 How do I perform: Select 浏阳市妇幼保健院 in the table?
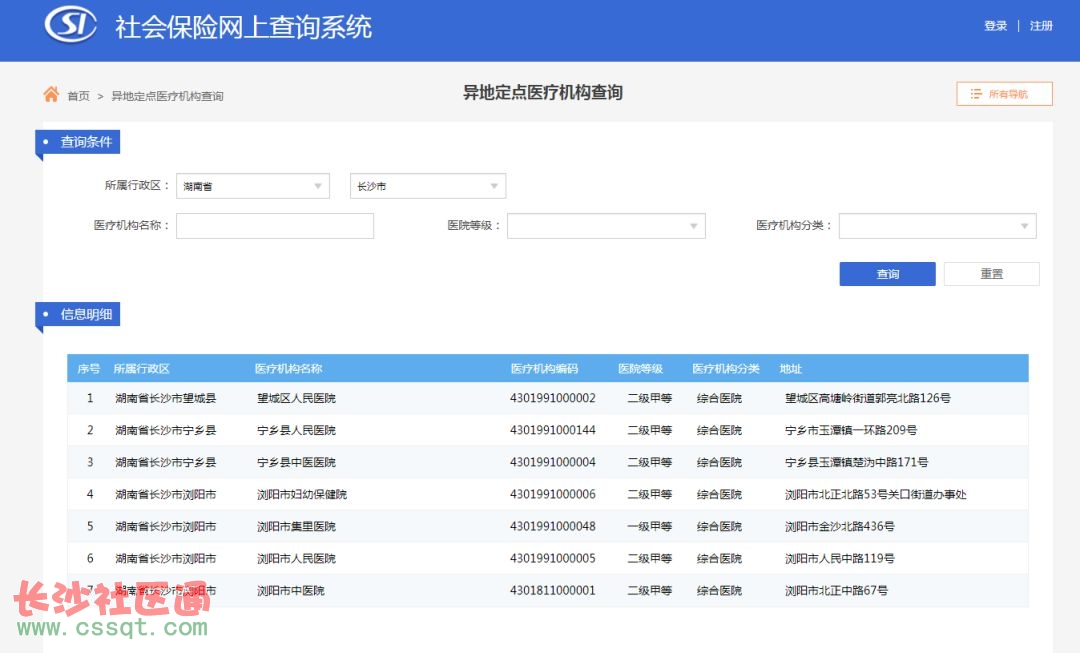point(302,495)
